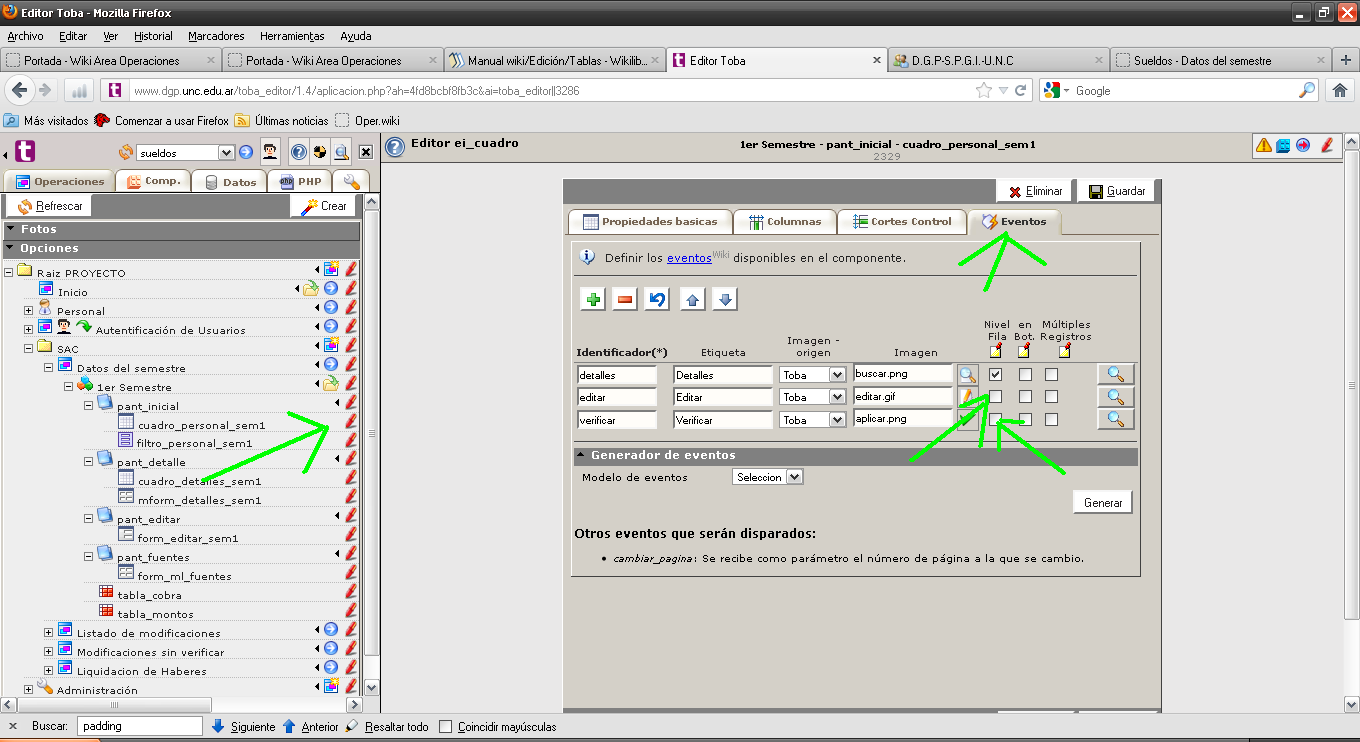This screenshot has height=742, width=1360.
Task: Enable 'Coincidir mayúsculas' checkbox in find bar
Action: click(446, 727)
